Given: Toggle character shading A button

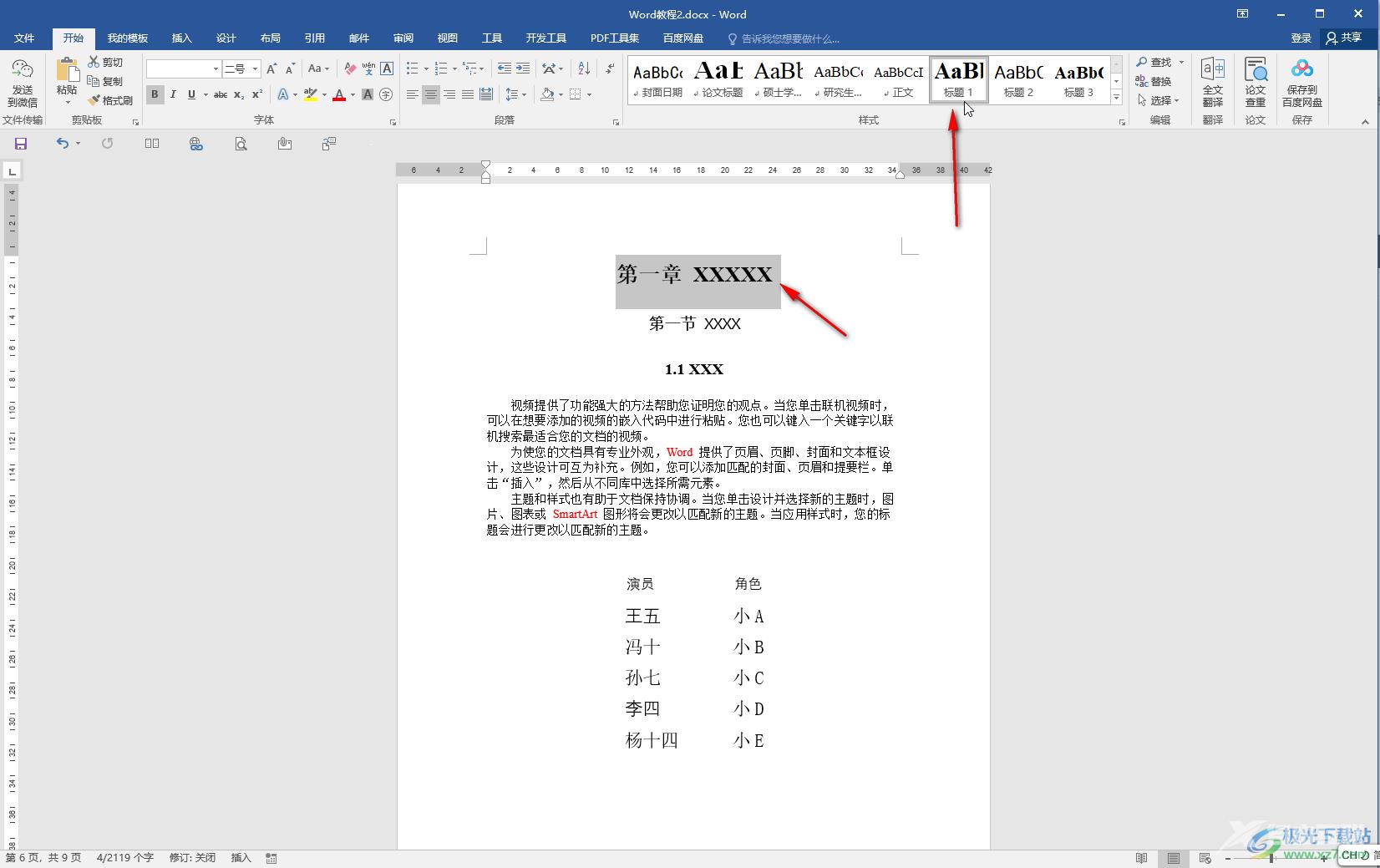Looking at the screenshot, I should (368, 94).
